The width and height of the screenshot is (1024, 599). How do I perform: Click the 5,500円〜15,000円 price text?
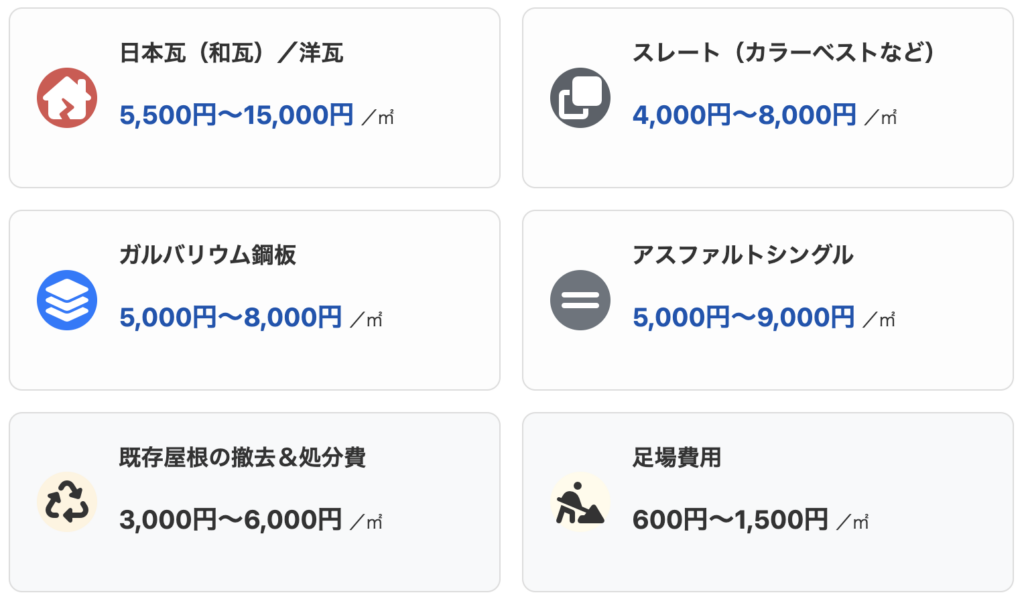pyautogui.click(x=236, y=116)
